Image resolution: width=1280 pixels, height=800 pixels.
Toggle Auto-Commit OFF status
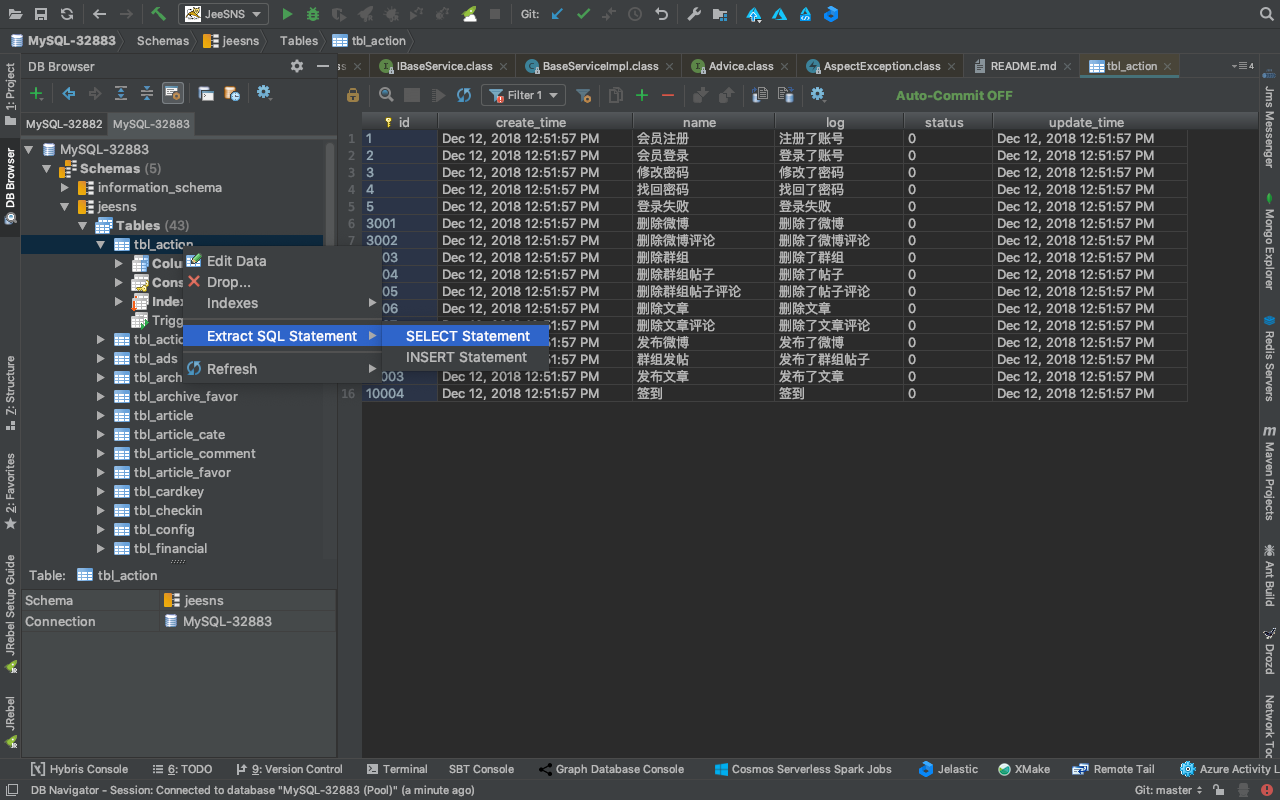point(953,95)
